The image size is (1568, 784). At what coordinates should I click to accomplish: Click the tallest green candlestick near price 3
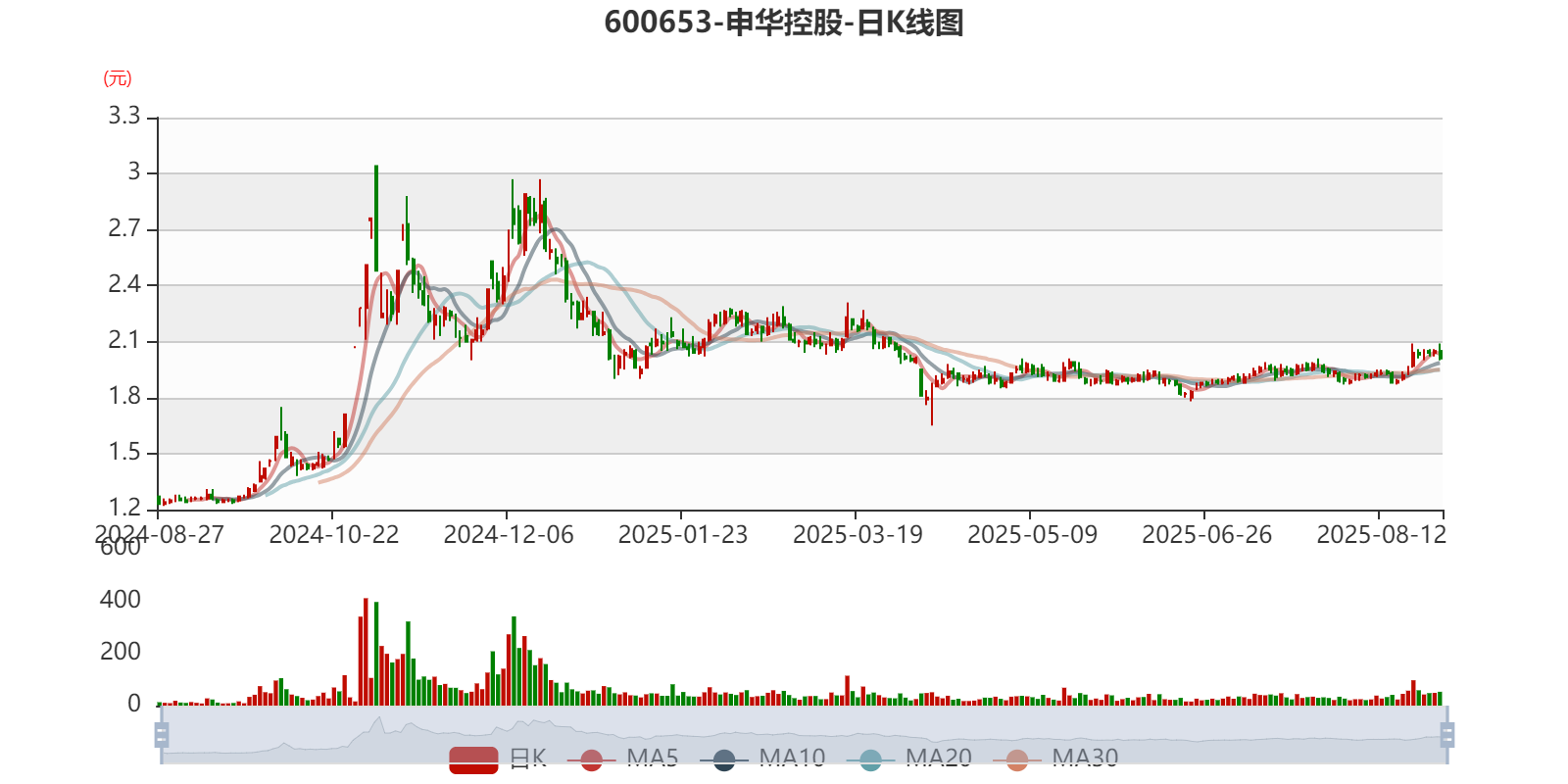[376, 218]
